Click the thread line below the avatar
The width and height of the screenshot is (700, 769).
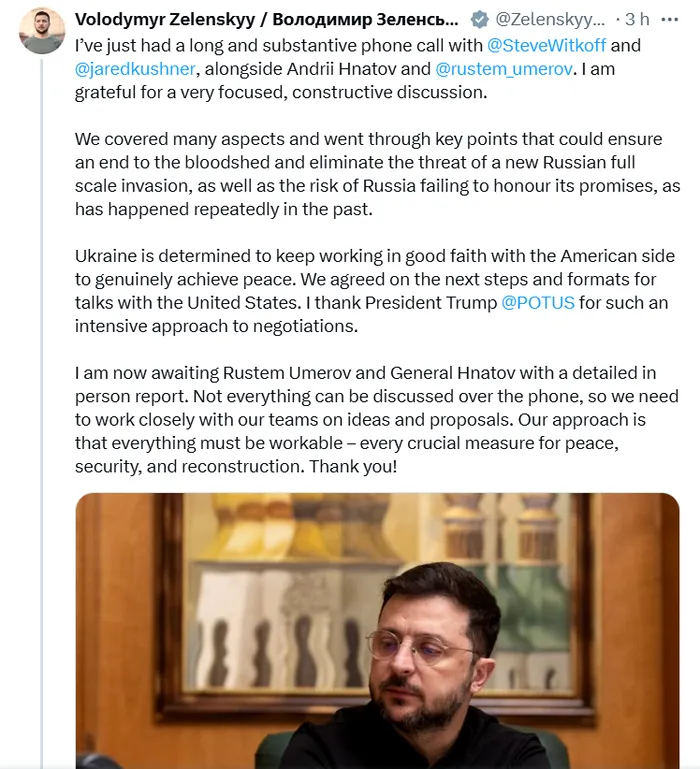click(x=42, y=400)
